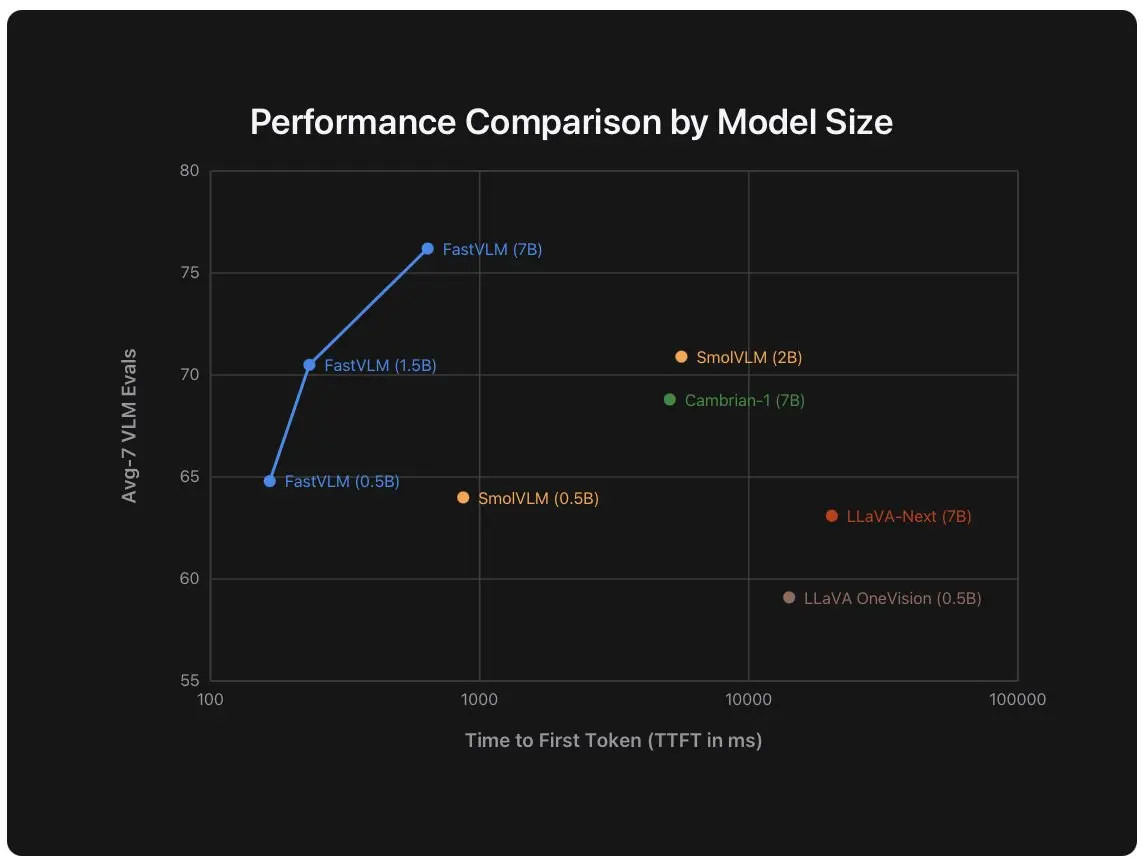Click the 10000 tick on x-axis
This screenshot has height=862, width=1146.
[748, 700]
